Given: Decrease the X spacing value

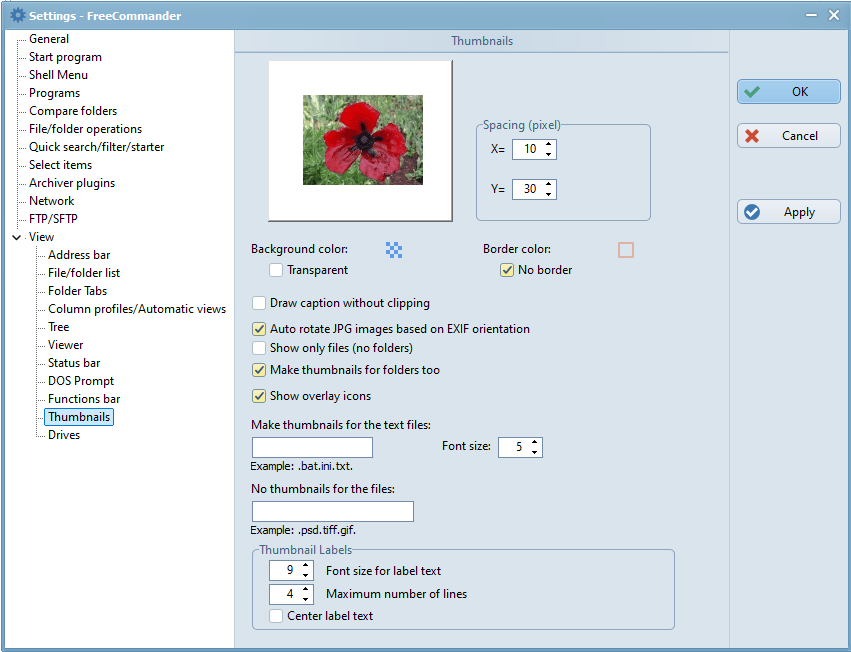Looking at the screenshot, I should coord(549,154).
